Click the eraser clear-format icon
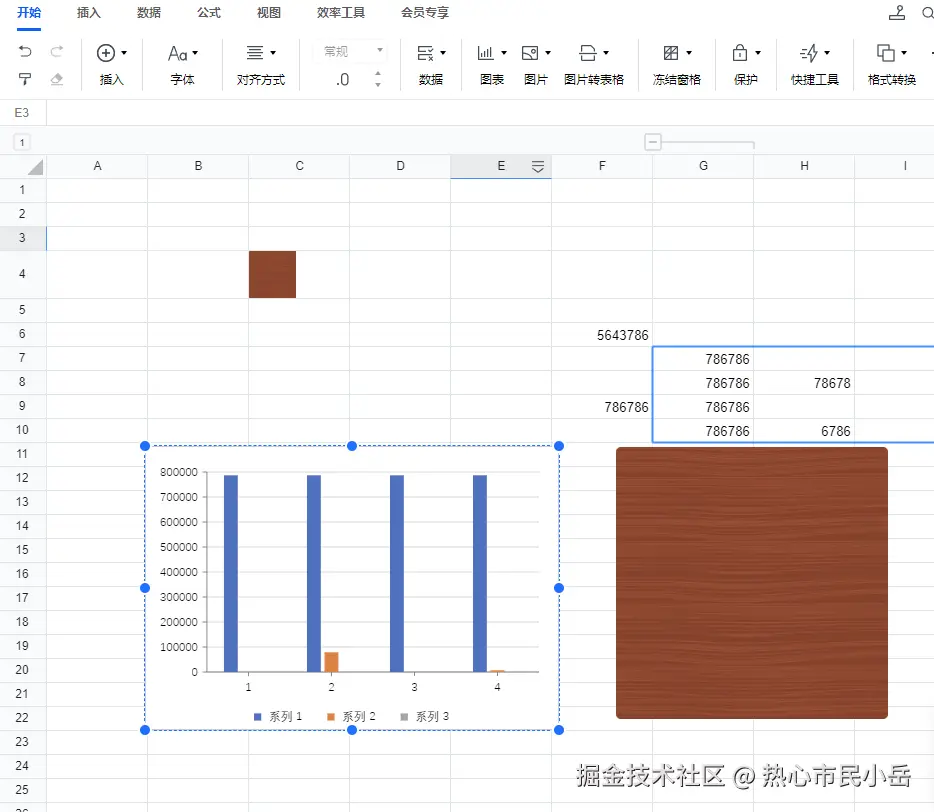 [x=57, y=79]
